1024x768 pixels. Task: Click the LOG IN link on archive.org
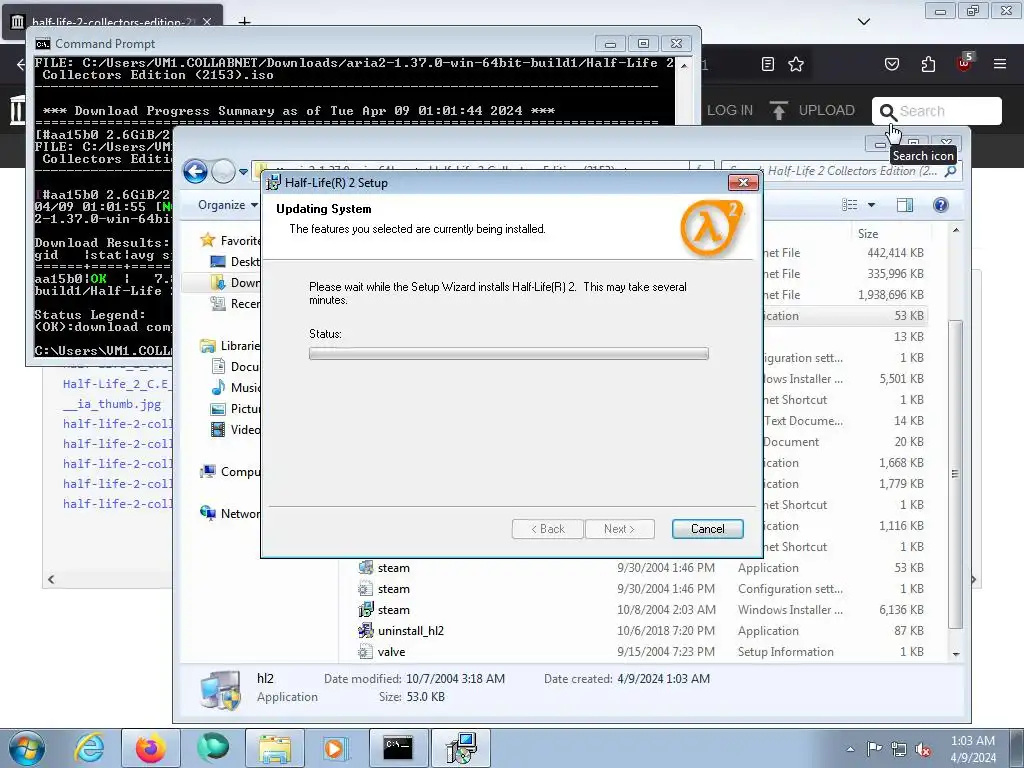point(729,110)
